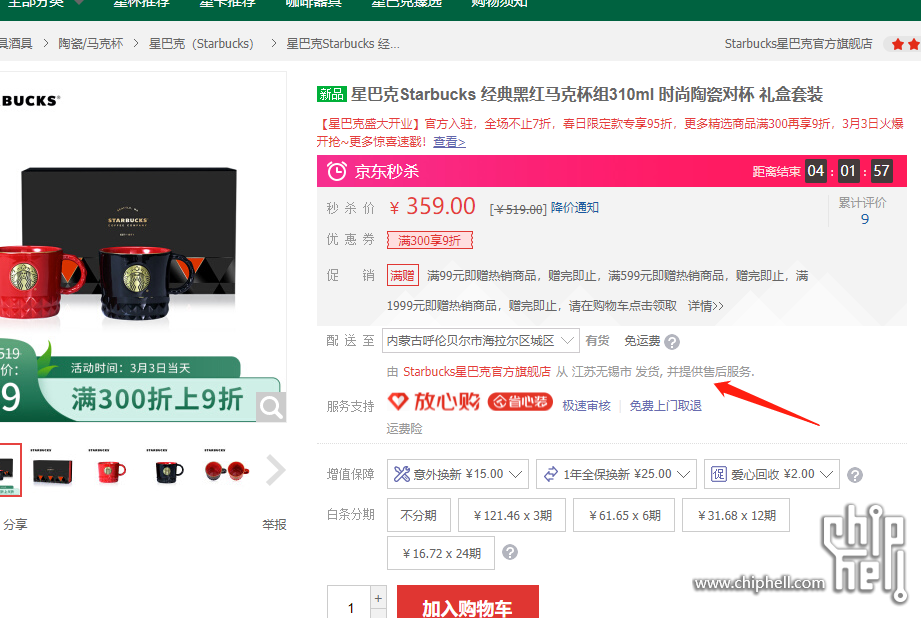Image resolution: width=921 pixels, height=618 pixels.
Task: Click the help icon after ¥16.72 x 24期
Action: pyautogui.click(x=510, y=552)
